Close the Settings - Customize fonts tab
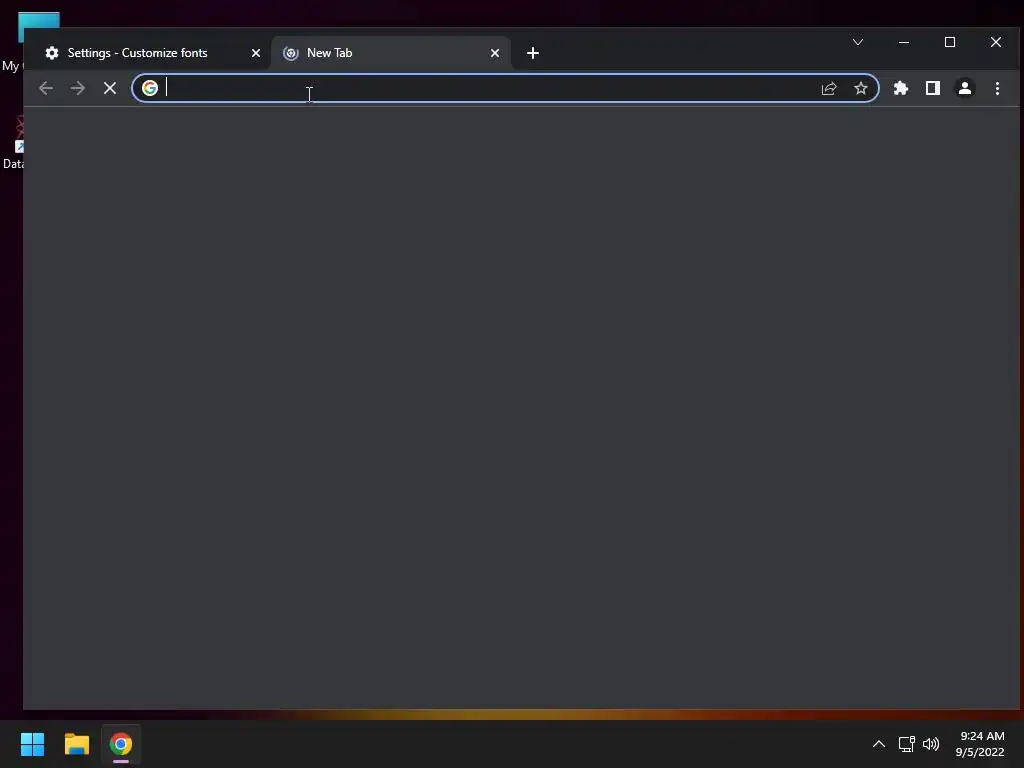The image size is (1024, 768). [x=256, y=53]
